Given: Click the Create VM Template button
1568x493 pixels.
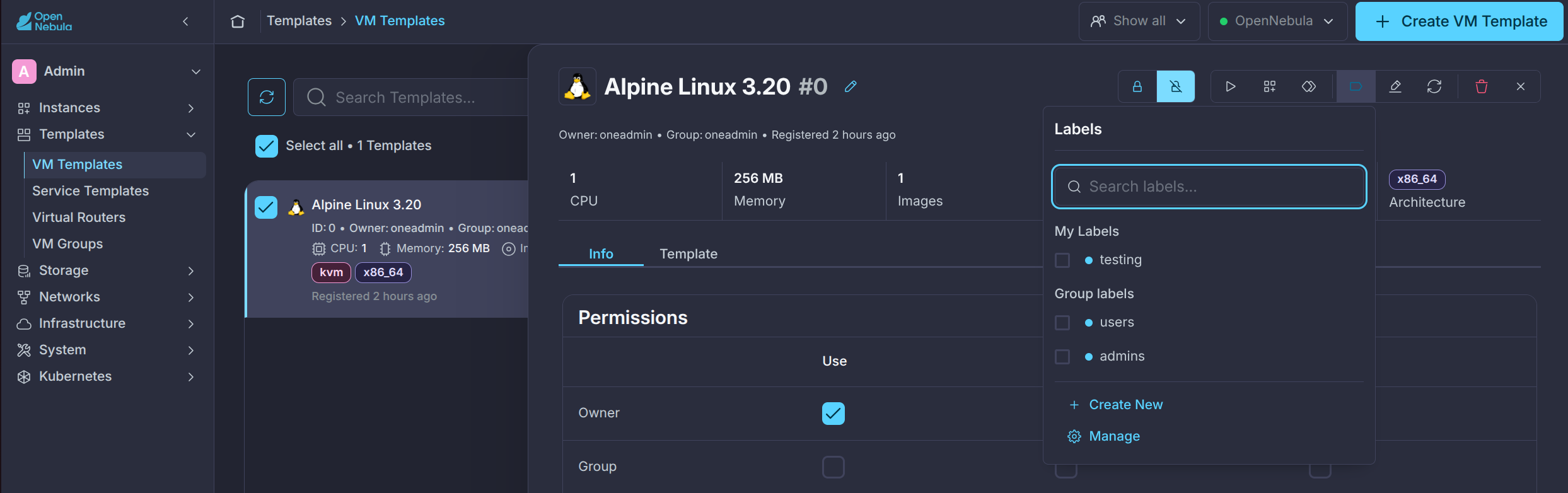Looking at the screenshot, I should pos(1459,21).
